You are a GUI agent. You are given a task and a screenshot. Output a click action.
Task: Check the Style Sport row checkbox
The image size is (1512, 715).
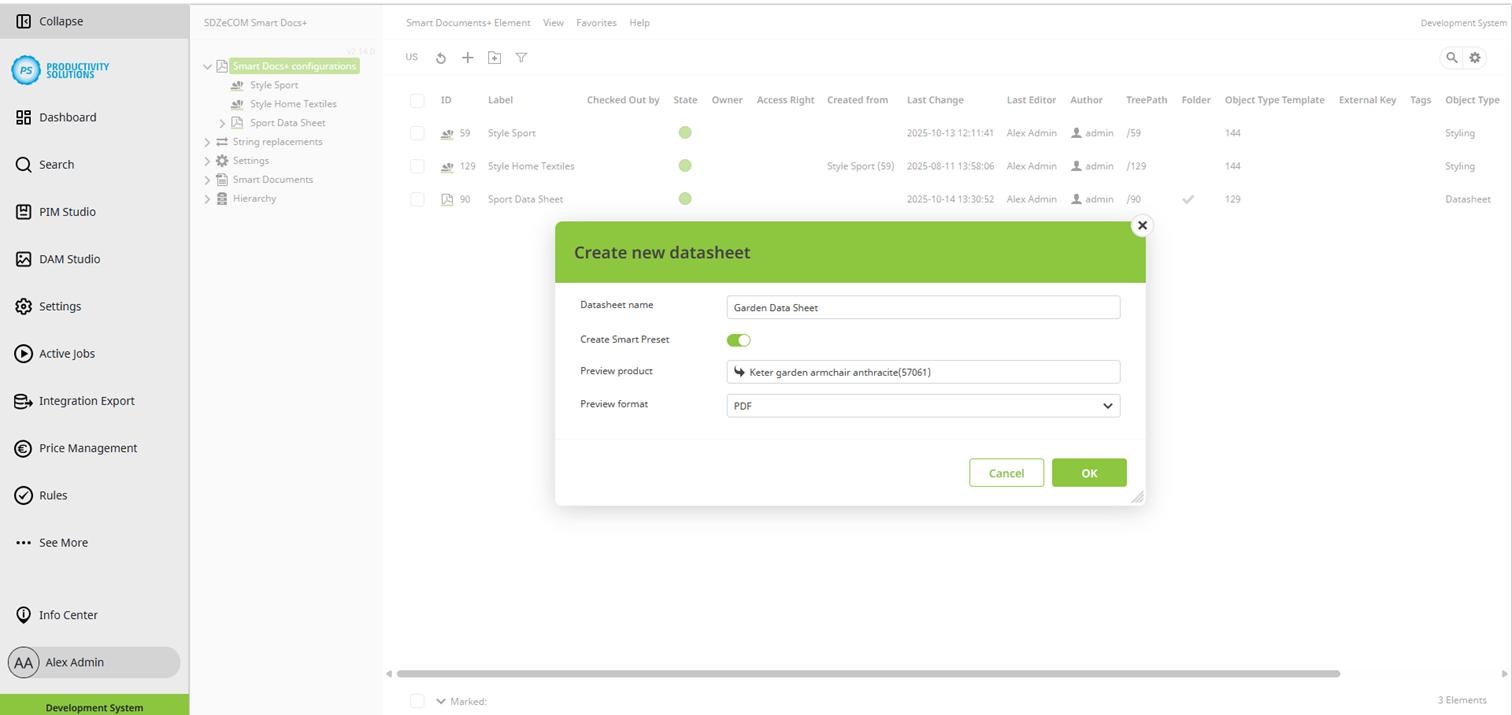pos(417,132)
